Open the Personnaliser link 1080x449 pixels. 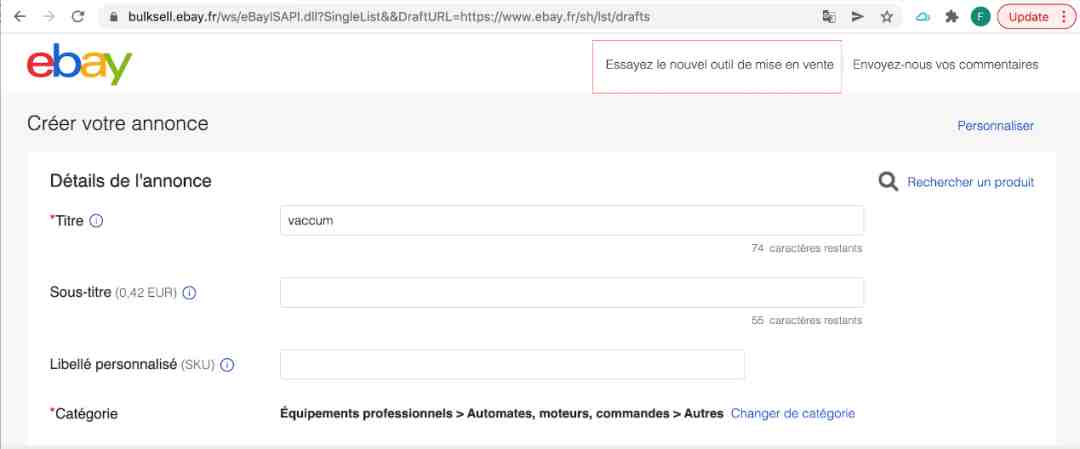point(995,126)
